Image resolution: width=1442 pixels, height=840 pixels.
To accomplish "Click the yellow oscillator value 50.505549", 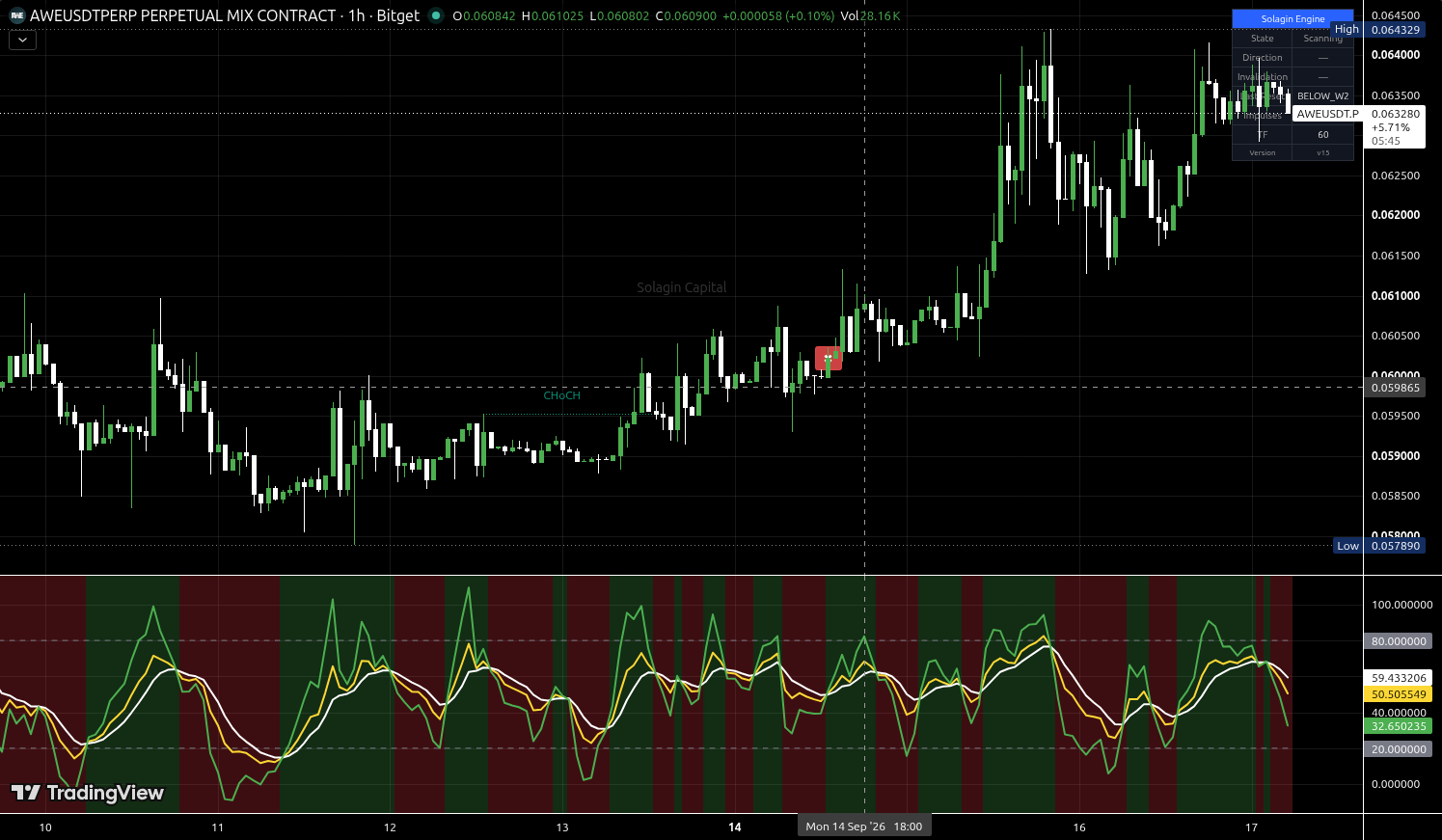I will [1399, 694].
